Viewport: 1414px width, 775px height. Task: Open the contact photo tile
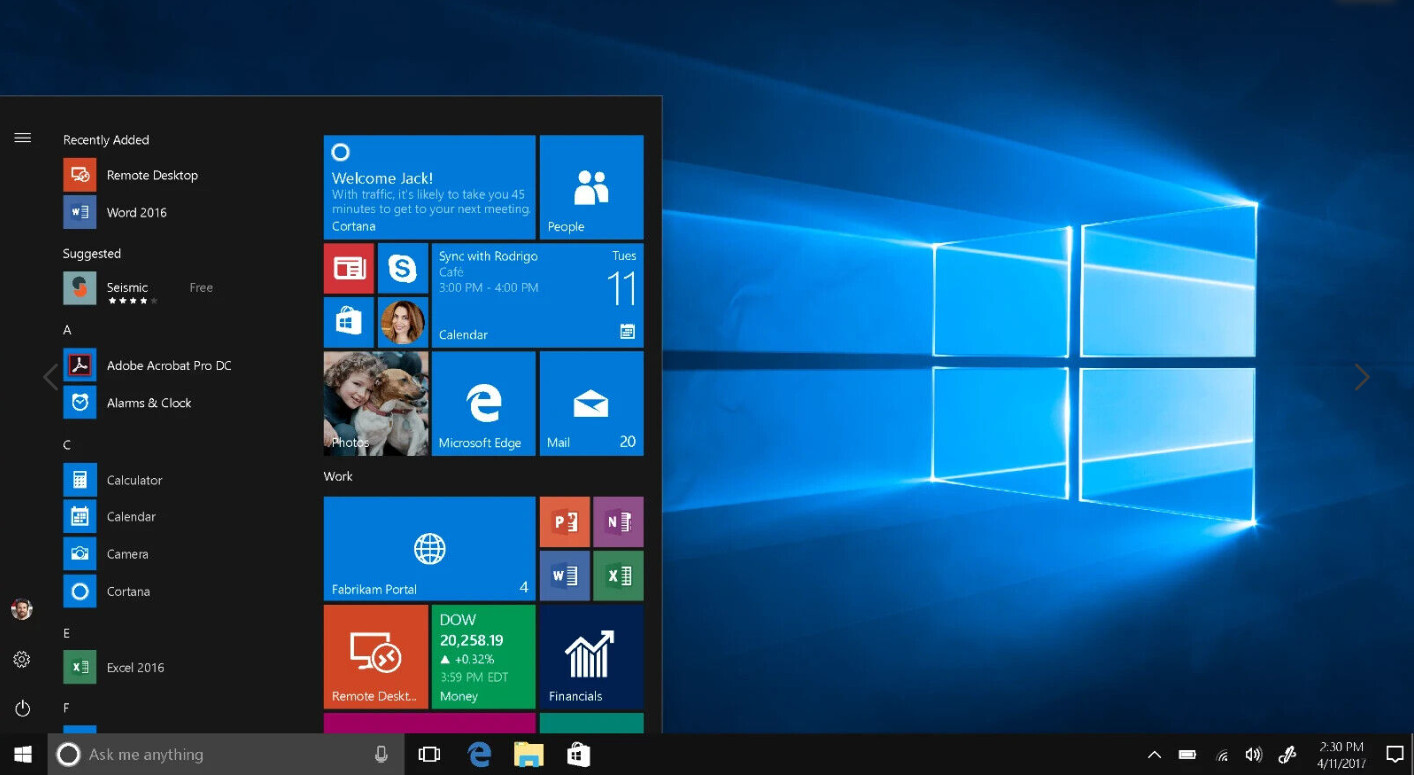[403, 322]
